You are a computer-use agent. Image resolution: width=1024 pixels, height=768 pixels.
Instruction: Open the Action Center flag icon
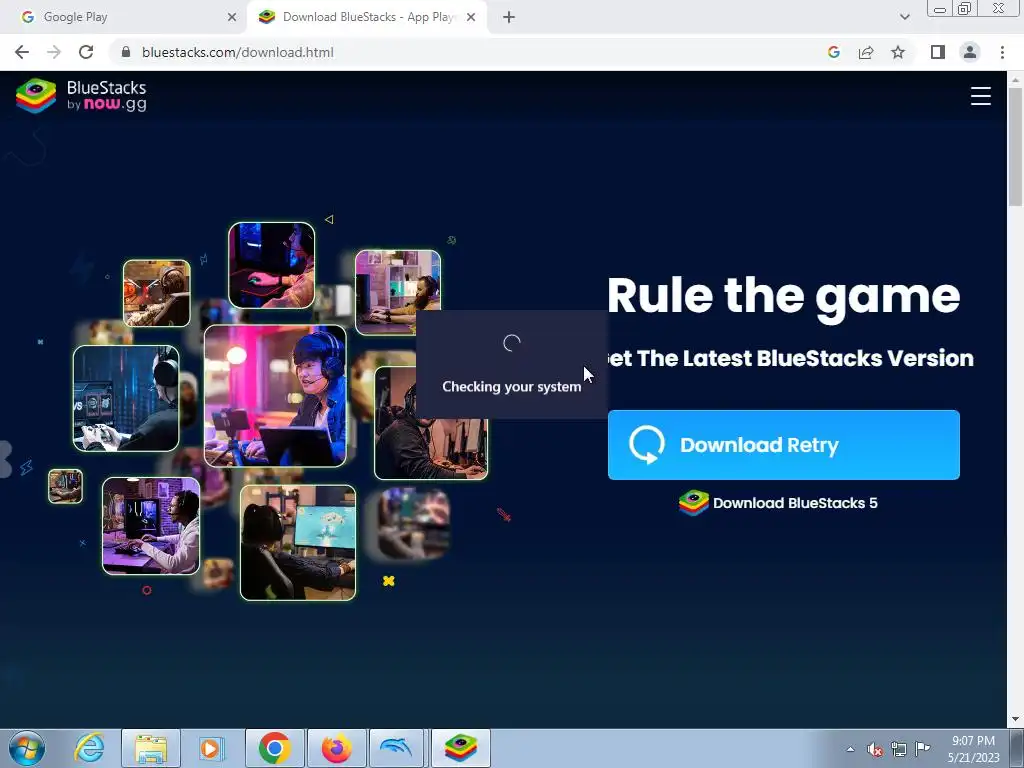(923, 748)
